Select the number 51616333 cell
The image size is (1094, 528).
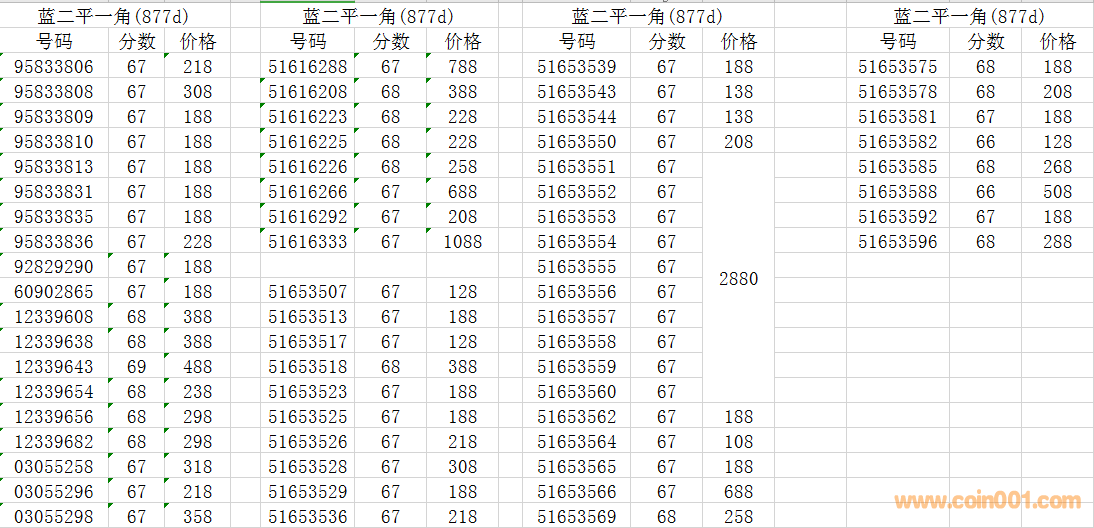tap(308, 242)
